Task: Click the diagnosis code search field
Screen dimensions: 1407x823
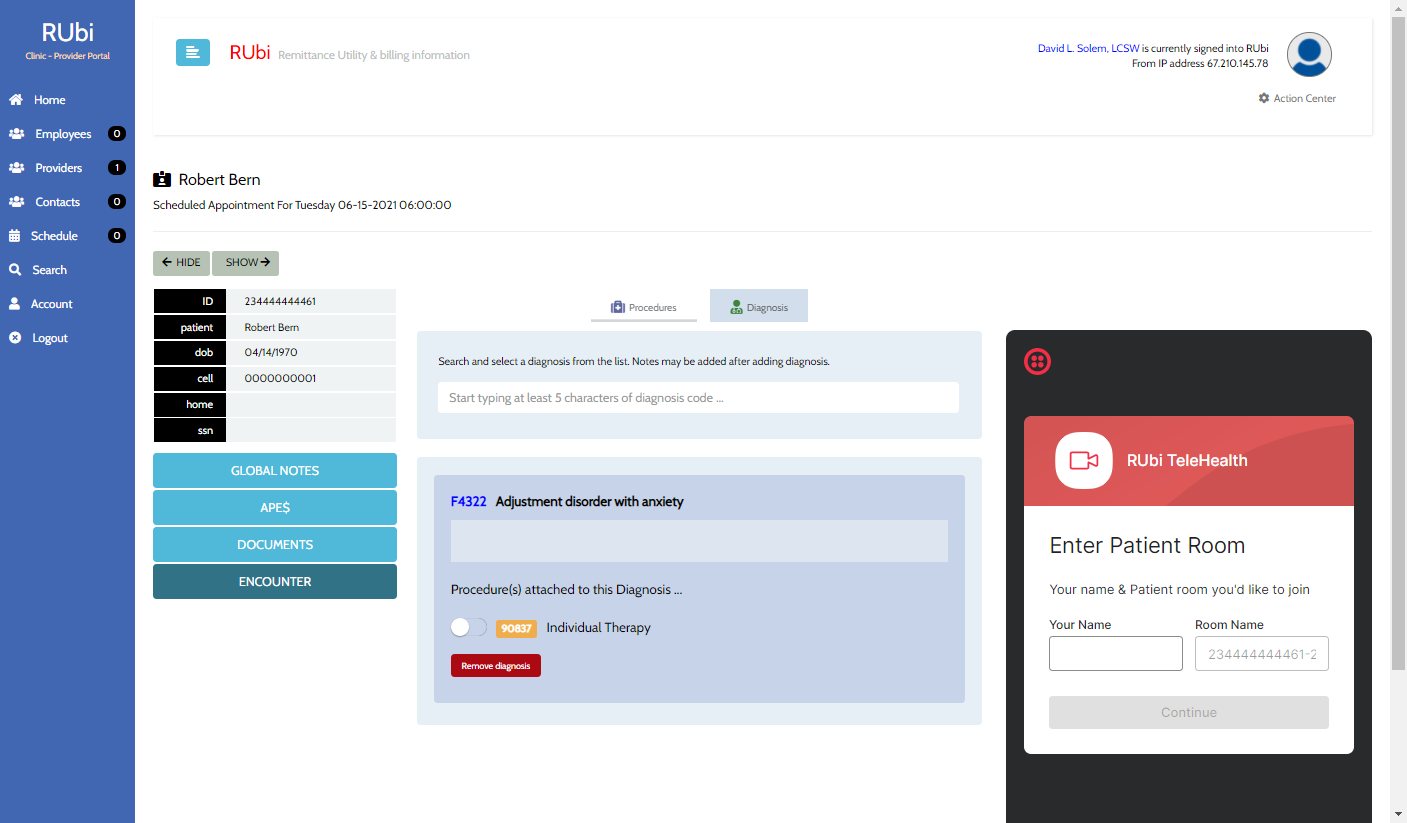Action: coord(698,398)
